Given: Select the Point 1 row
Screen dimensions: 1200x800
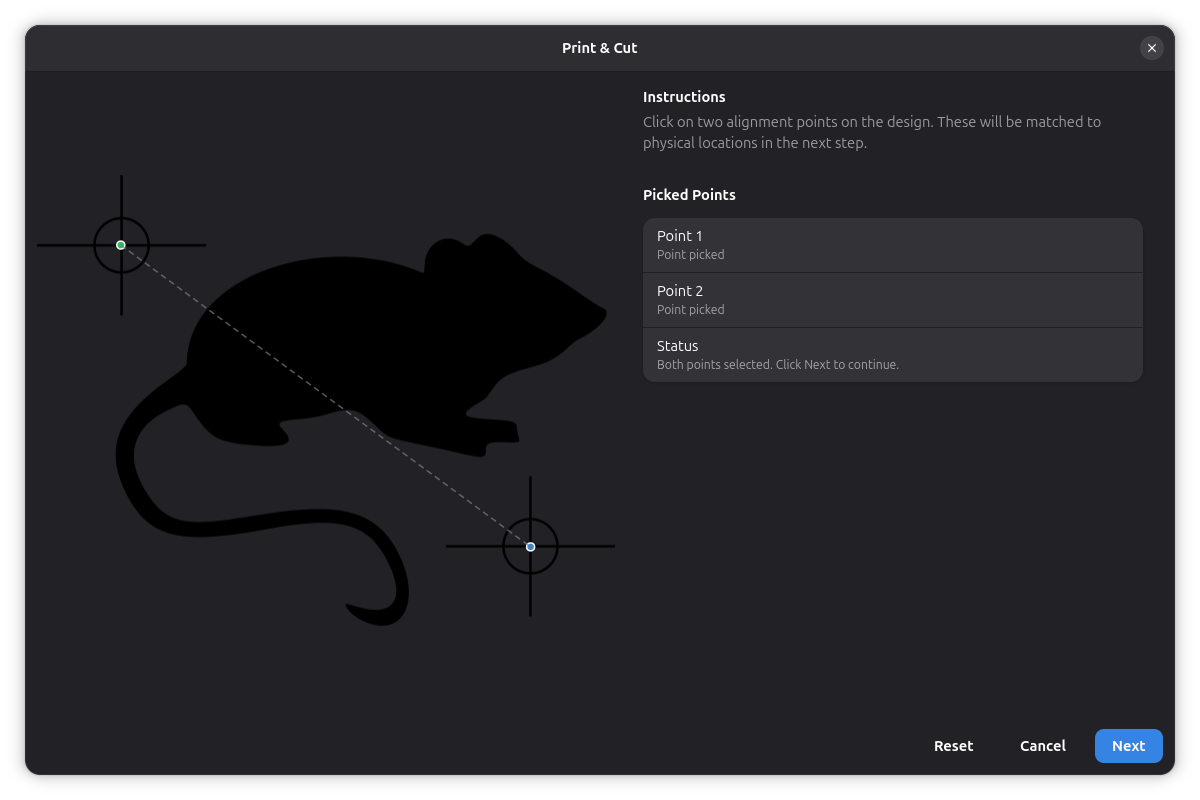Looking at the screenshot, I should tap(892, 245).
